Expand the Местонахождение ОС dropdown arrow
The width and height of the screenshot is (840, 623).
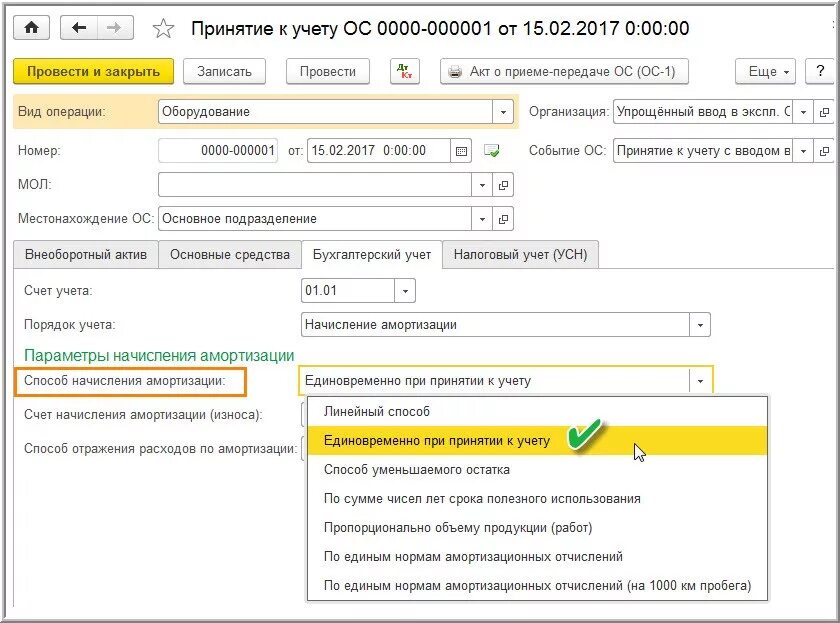(482, 219)
